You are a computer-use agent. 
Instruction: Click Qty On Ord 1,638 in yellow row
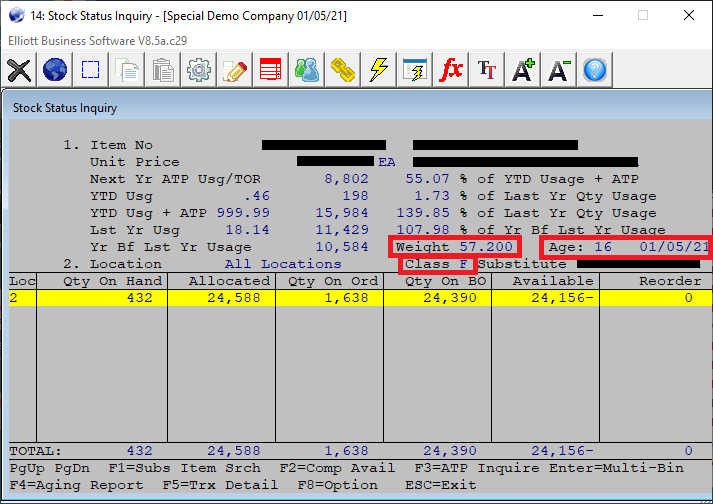[346, 298]
